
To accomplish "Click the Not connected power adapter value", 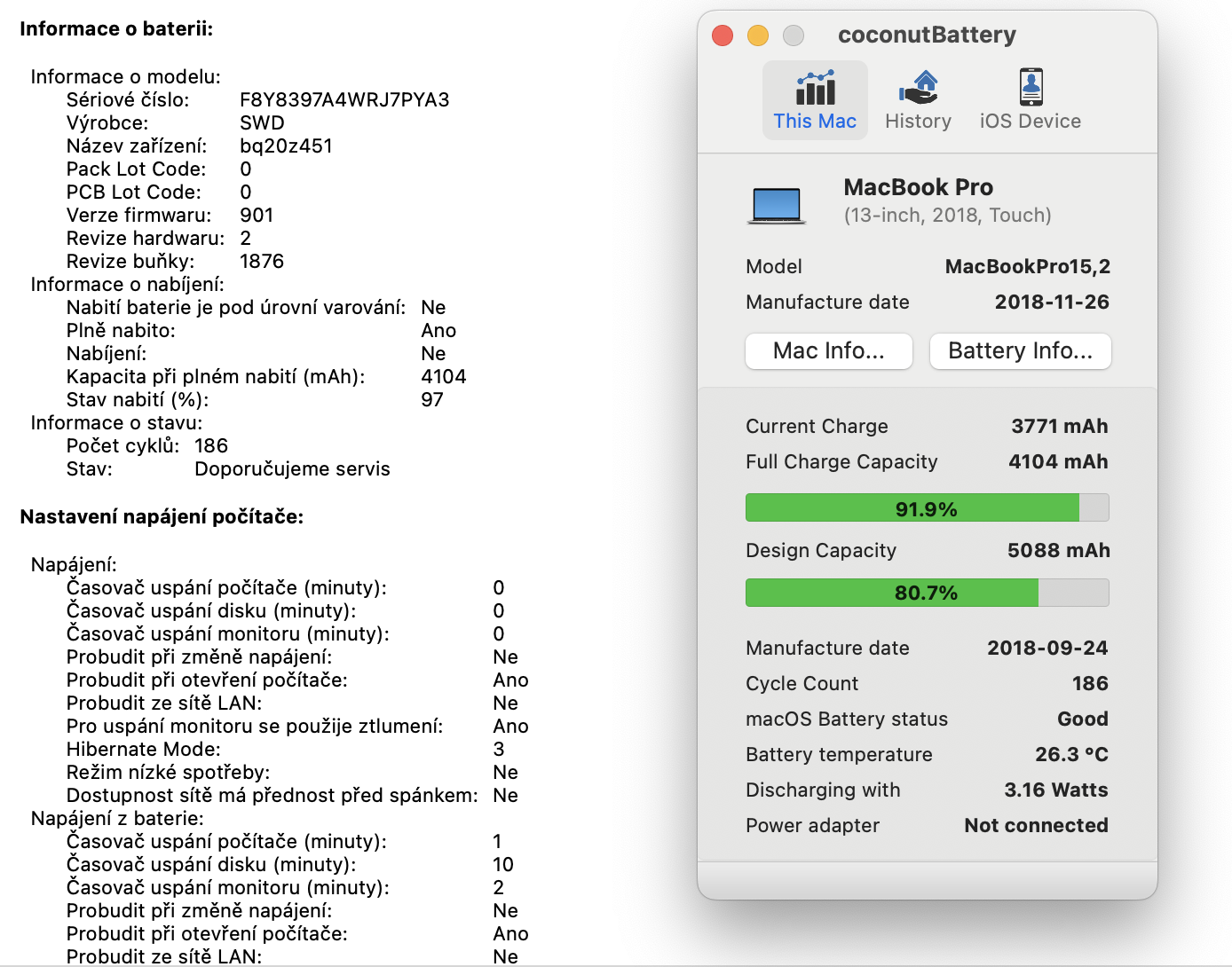I will (1036, 825).
